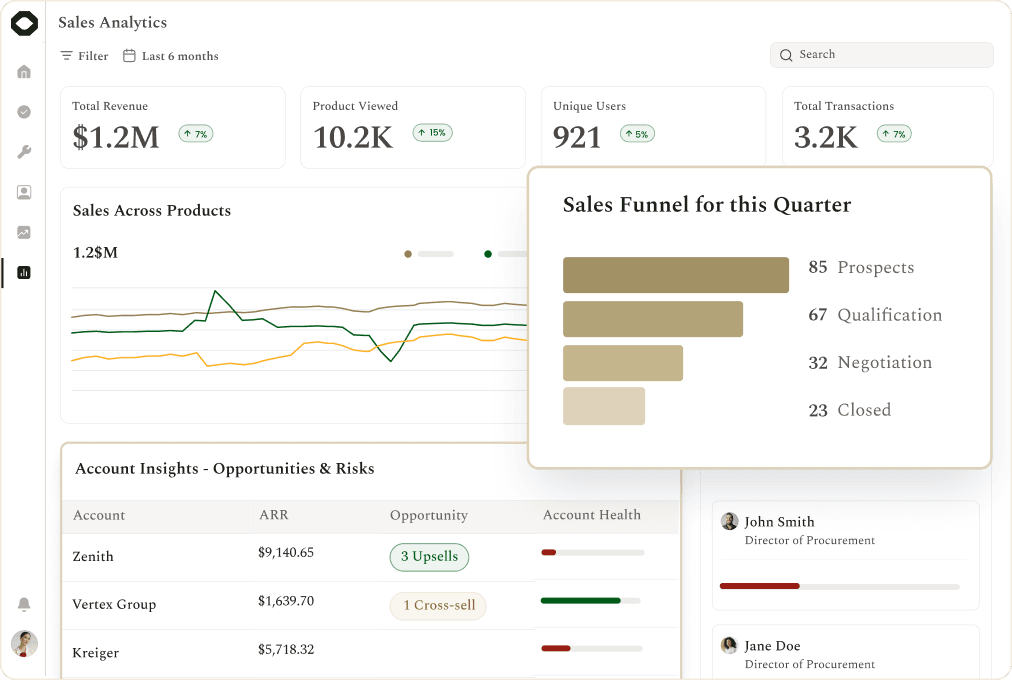This screenshot has width=1012, height=680.
Task: Click the checkmark tasks icon in the sidebar
Action: tap(24, 112)
